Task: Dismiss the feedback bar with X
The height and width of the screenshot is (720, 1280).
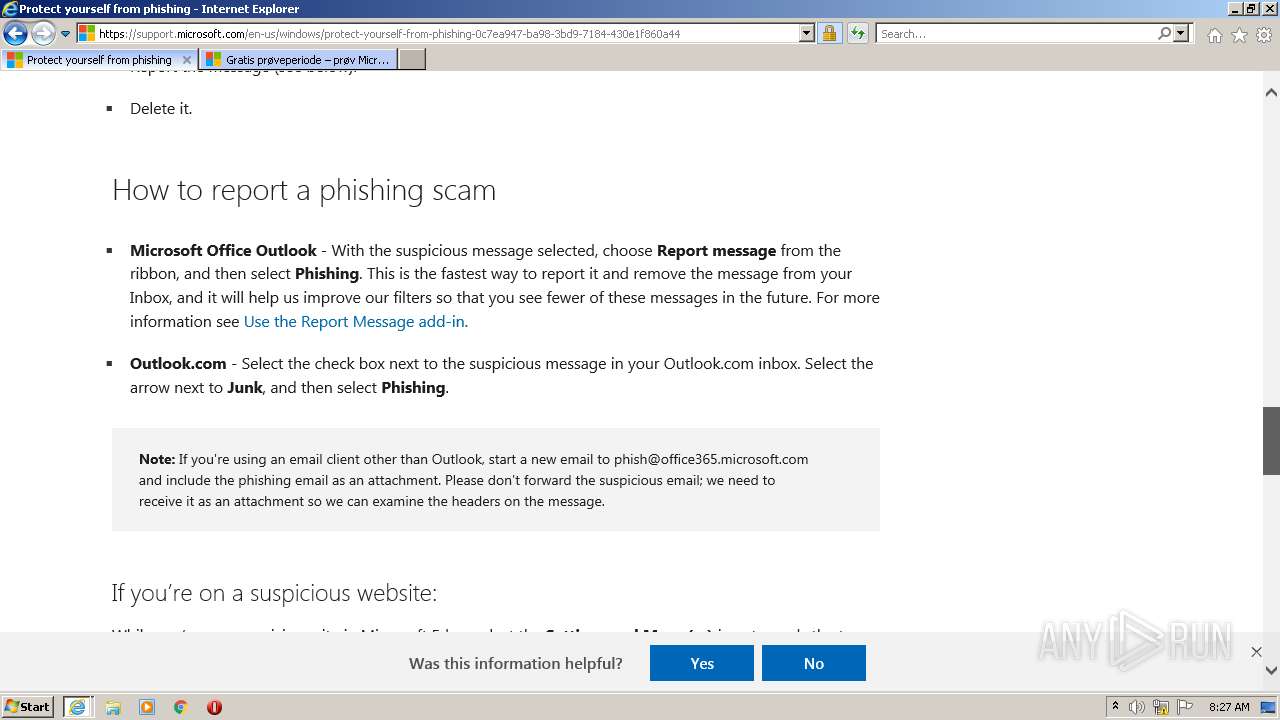Action: point(1256,652)
